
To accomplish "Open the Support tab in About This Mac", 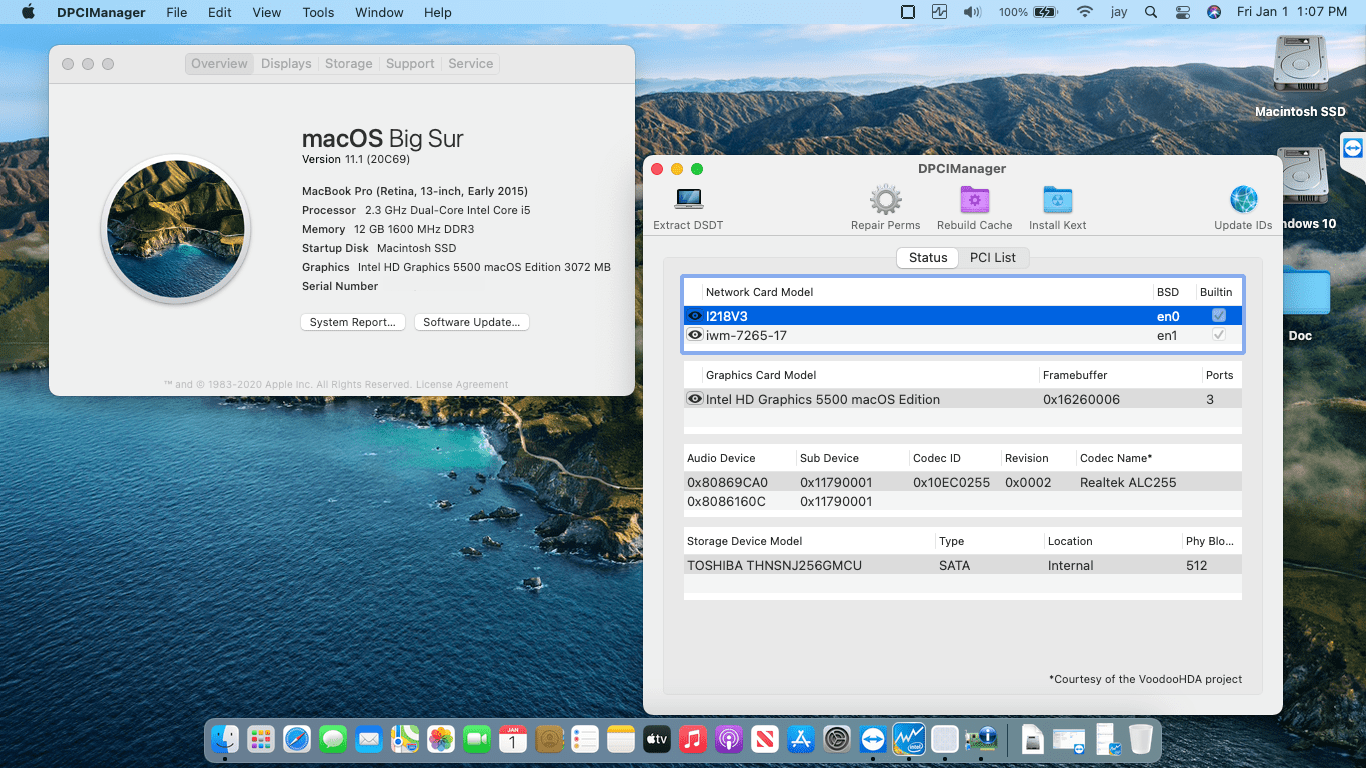I will pyautogui.click(x=410, y=63).
